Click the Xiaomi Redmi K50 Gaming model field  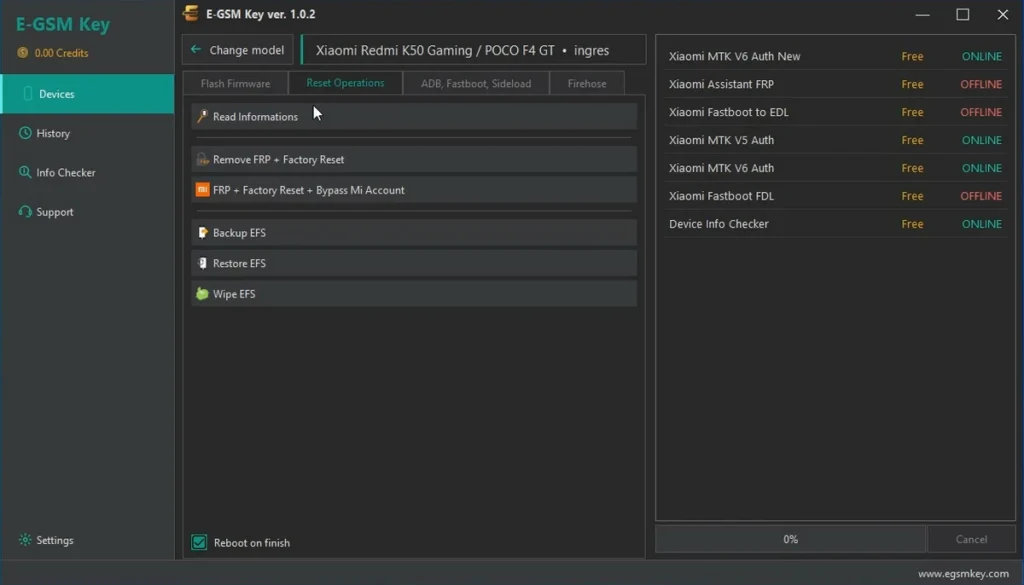pyautogui.click(x=473, y=50)
